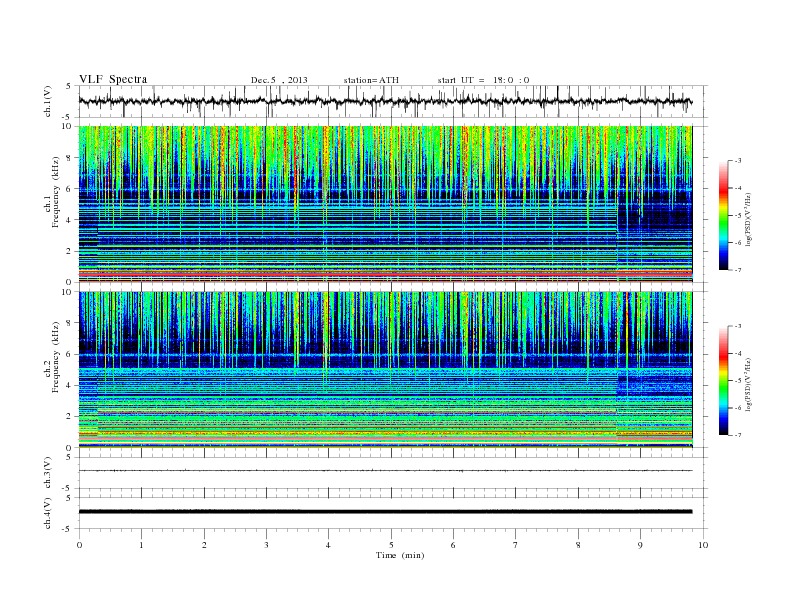The image size is (792, 612).
Task: Click the ch.1 spectrogram plot area
Action: point(385,204)
